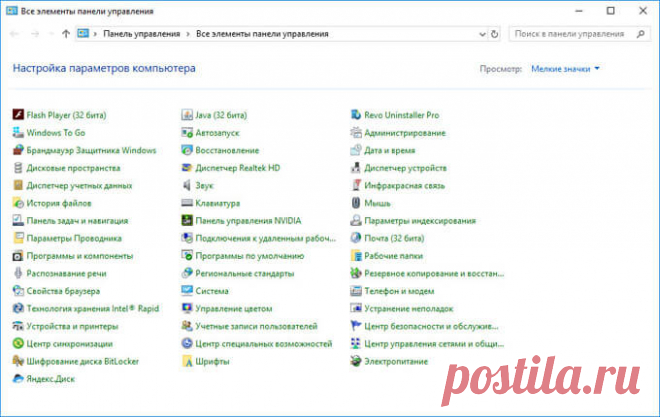Expand chevron after control panel root icon

pyautogui.click(x=95, y=34)
